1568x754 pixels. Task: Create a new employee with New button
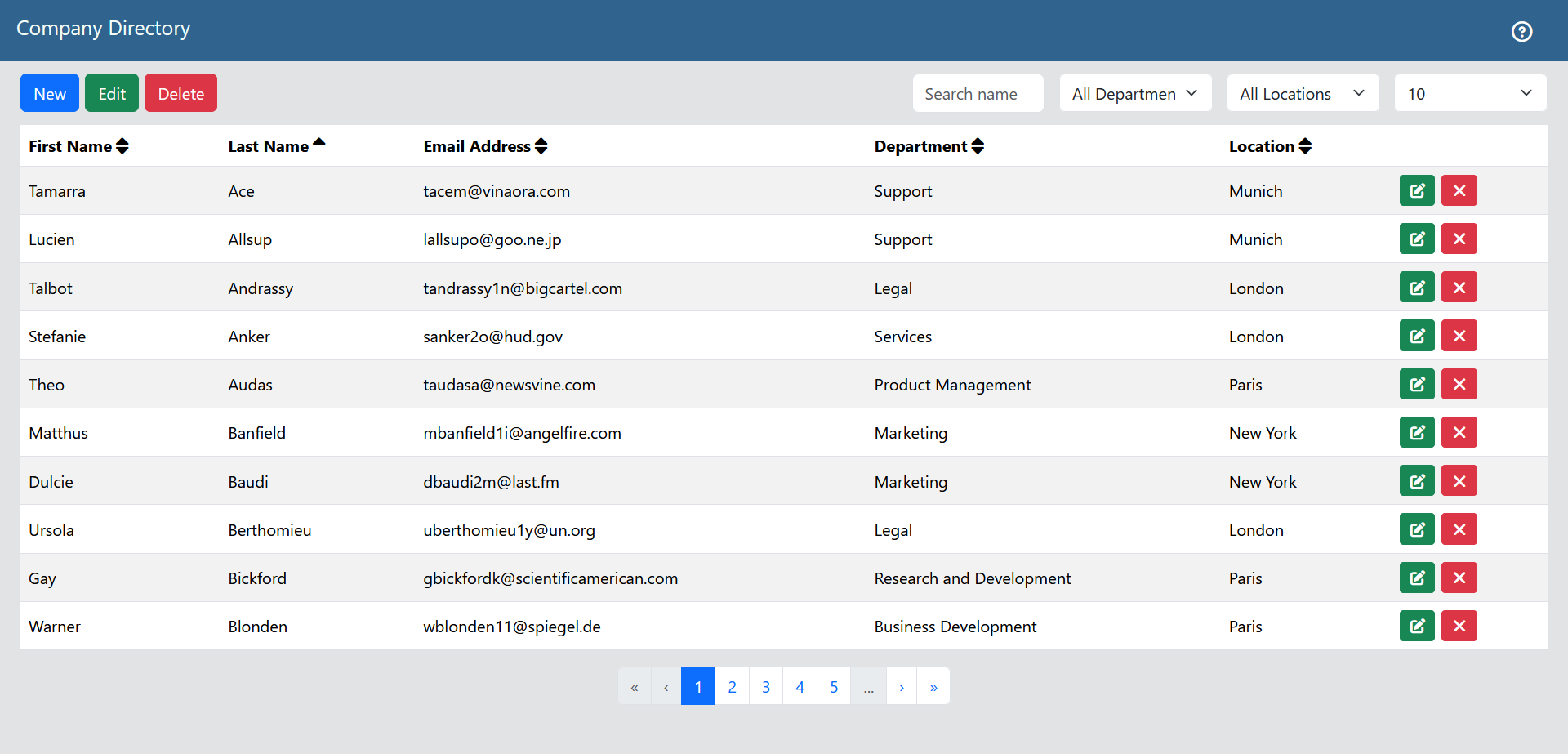click(x=49, y=92)
